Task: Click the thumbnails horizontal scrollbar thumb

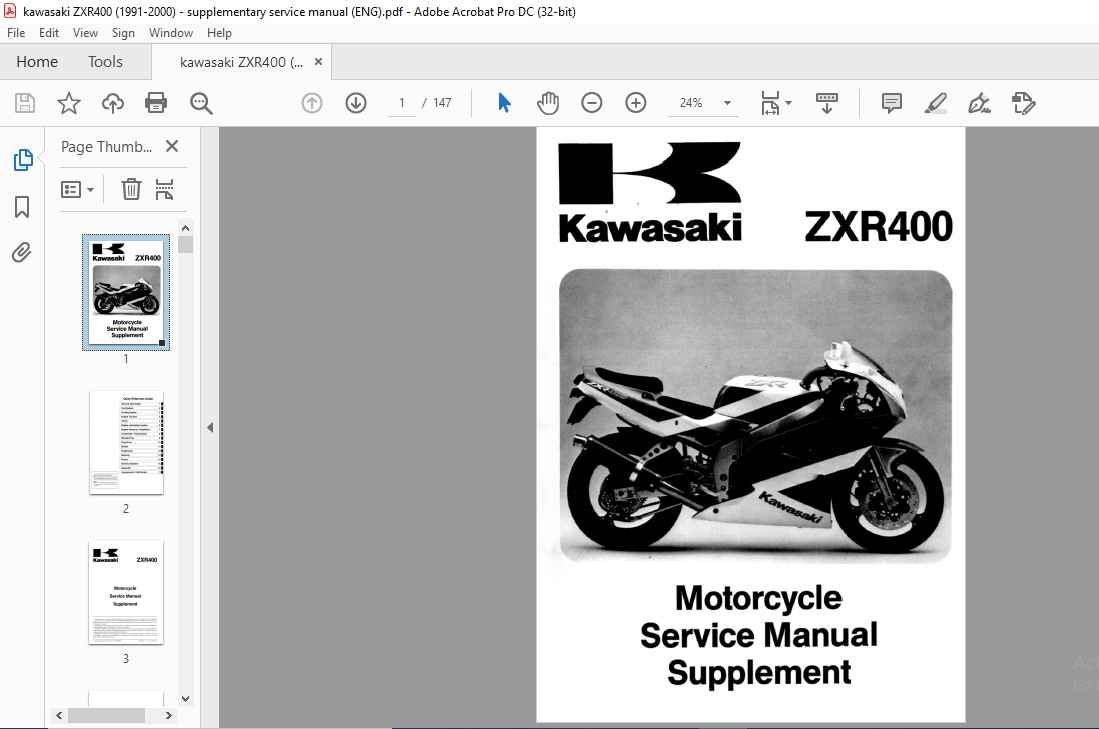Action: coord(107,716)
